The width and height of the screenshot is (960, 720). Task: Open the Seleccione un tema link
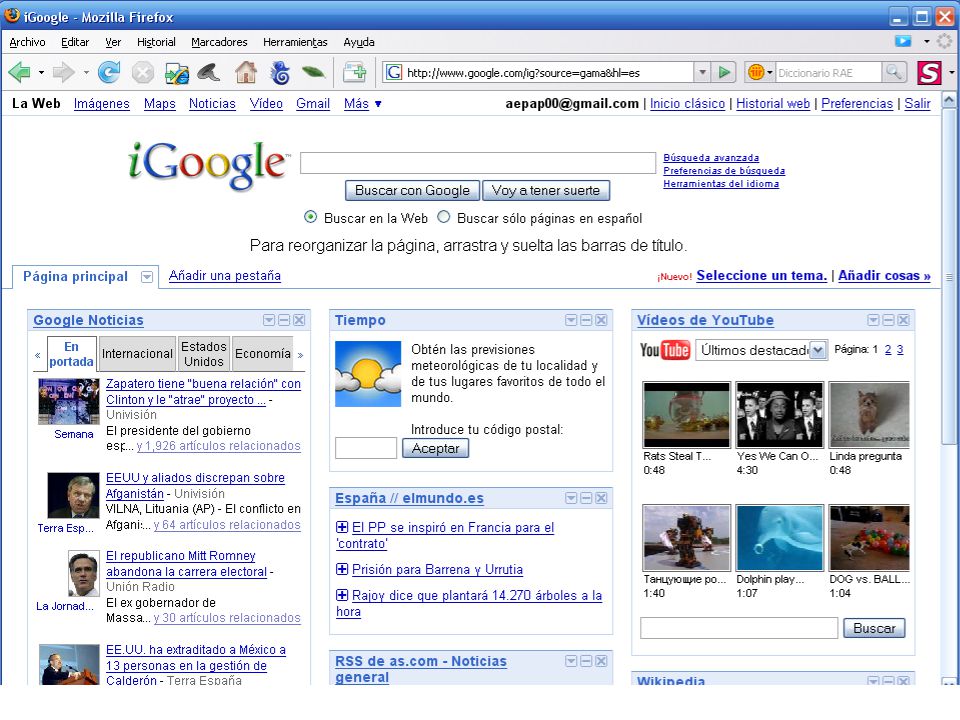(x=762, y=276)
